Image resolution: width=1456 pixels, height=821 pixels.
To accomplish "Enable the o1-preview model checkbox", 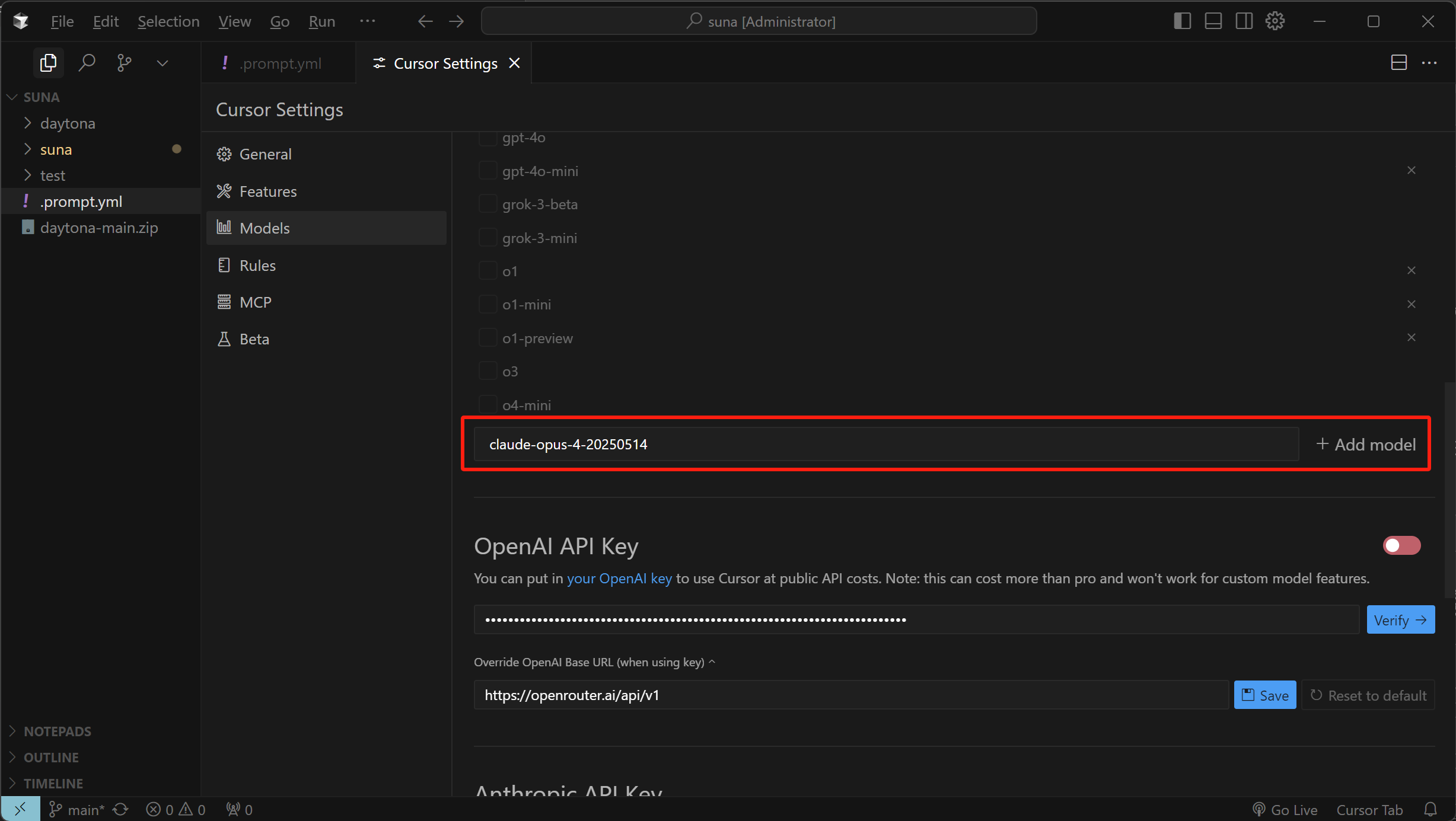I will pos(487,338).
